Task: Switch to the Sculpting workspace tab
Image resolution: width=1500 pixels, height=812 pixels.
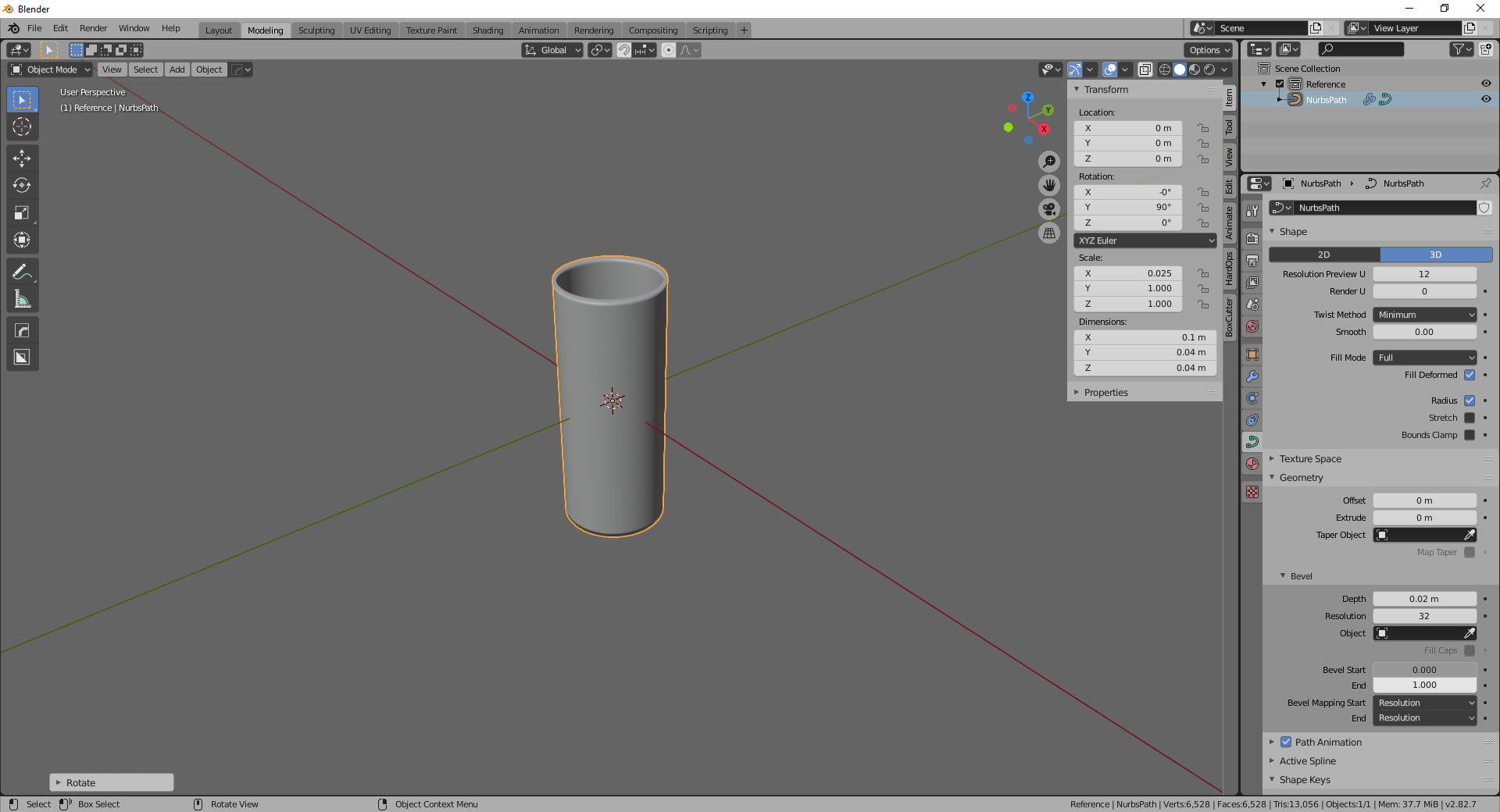Action: pos(316,30)
